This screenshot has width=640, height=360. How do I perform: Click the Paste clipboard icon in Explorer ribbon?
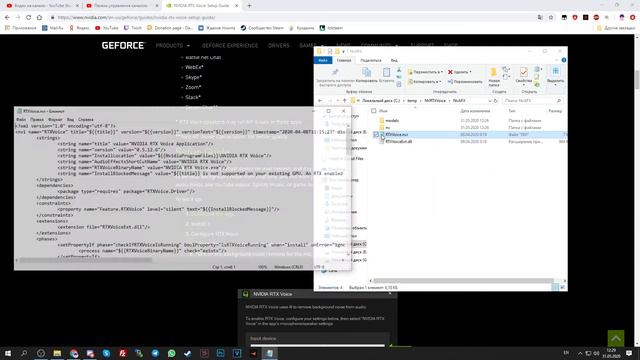tap(386, 73)
